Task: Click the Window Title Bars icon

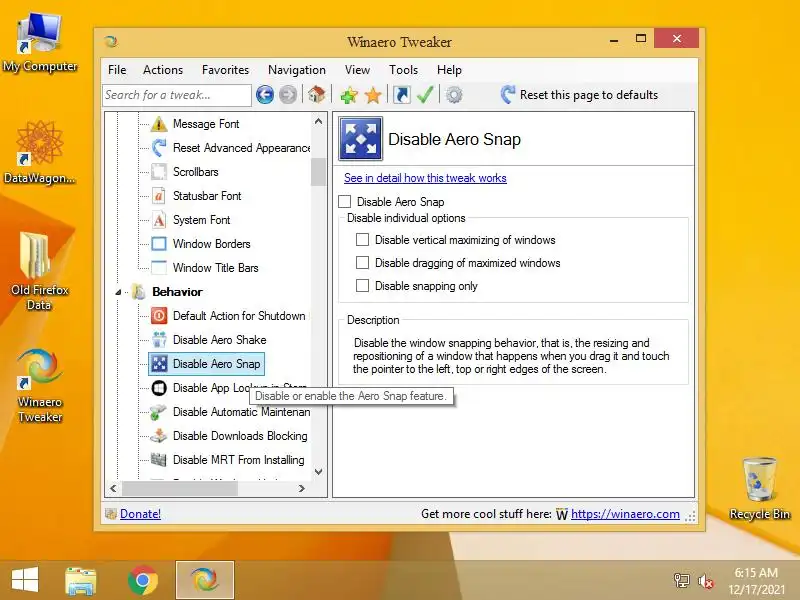Action: [x=159, y=268]
